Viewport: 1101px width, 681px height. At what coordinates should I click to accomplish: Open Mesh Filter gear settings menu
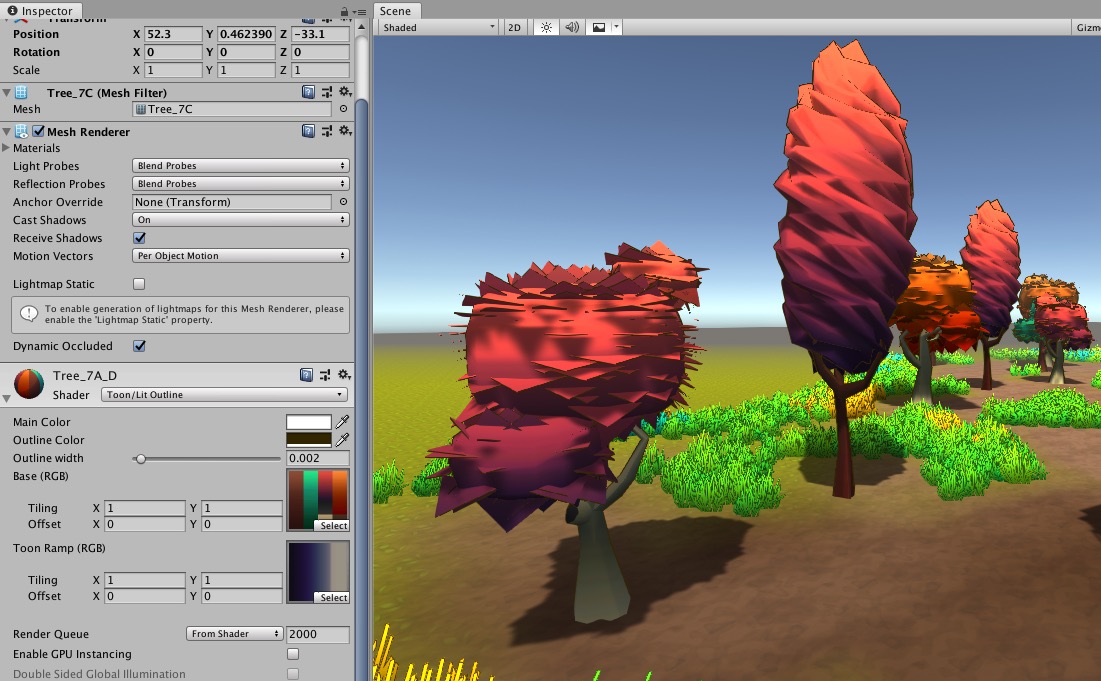pos(345,92)
